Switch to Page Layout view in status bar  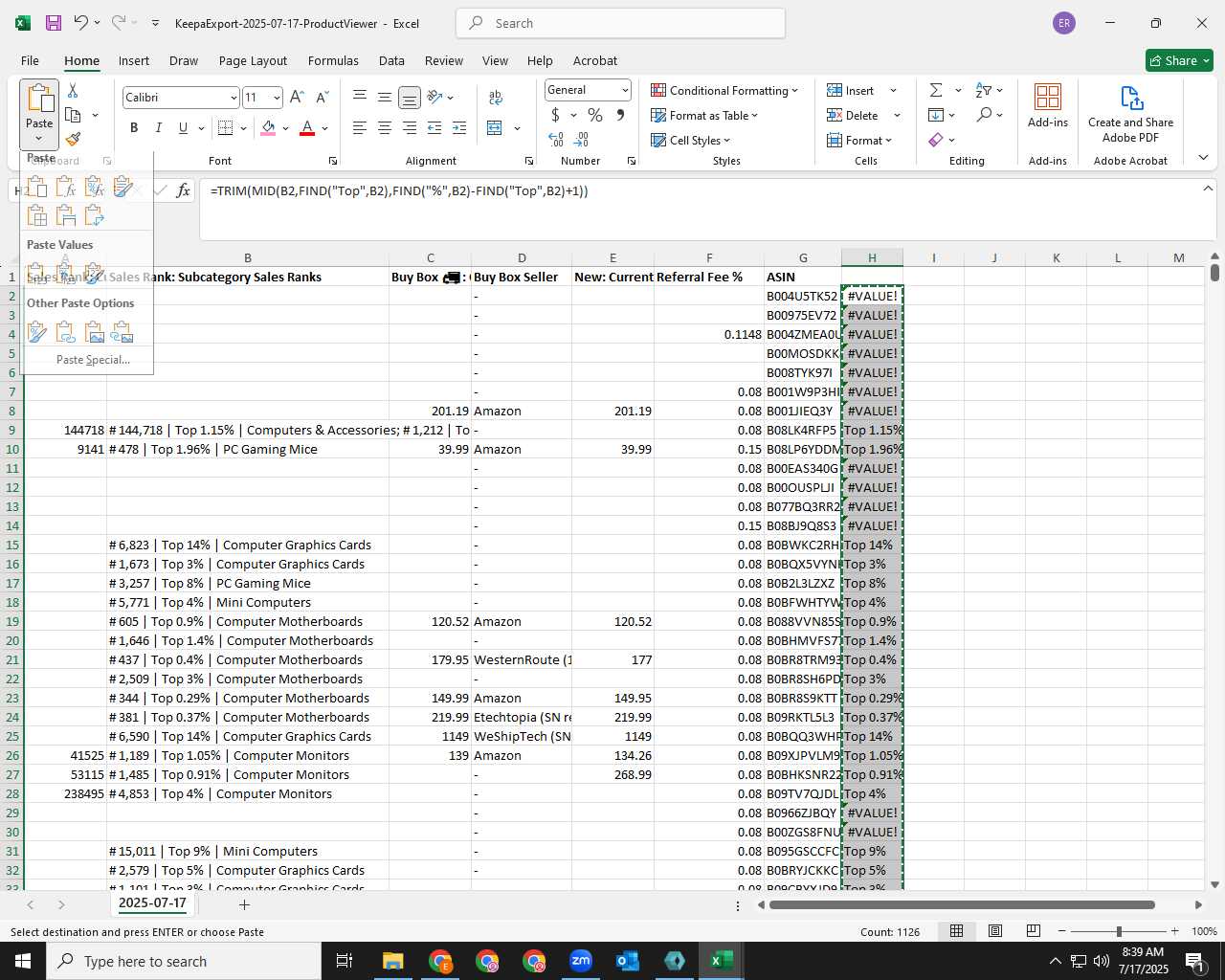click(995, 931)
